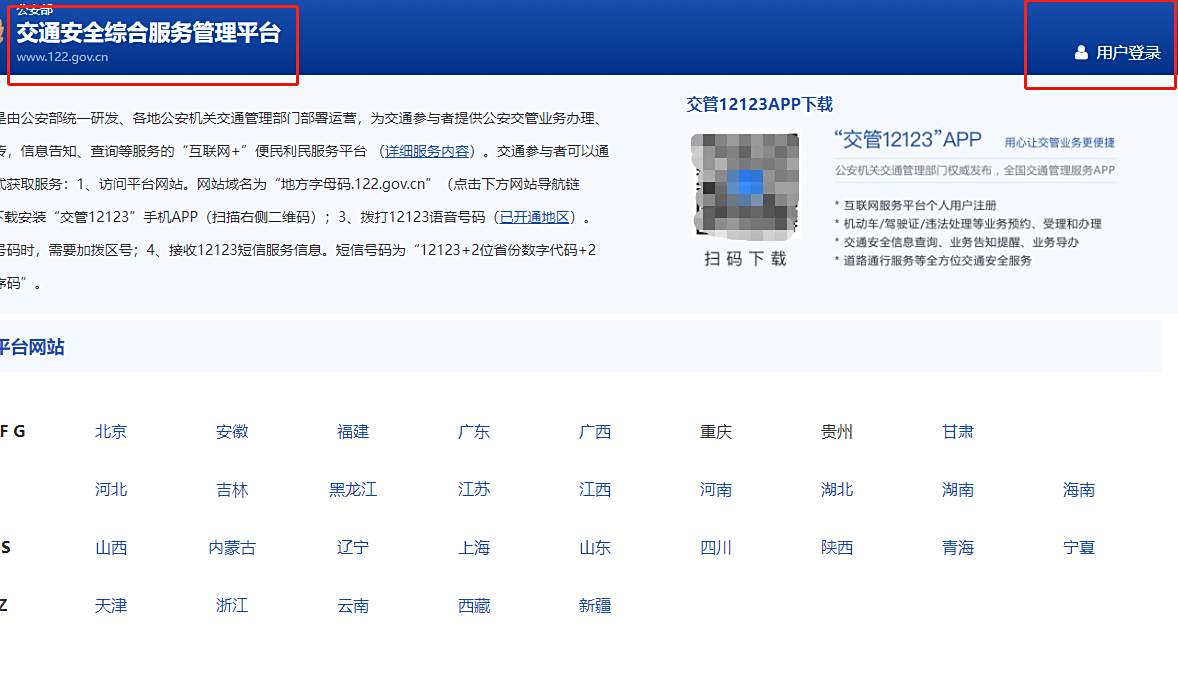Open the 重庆 platform site
1178x698 pixels.
click(715, 432)
